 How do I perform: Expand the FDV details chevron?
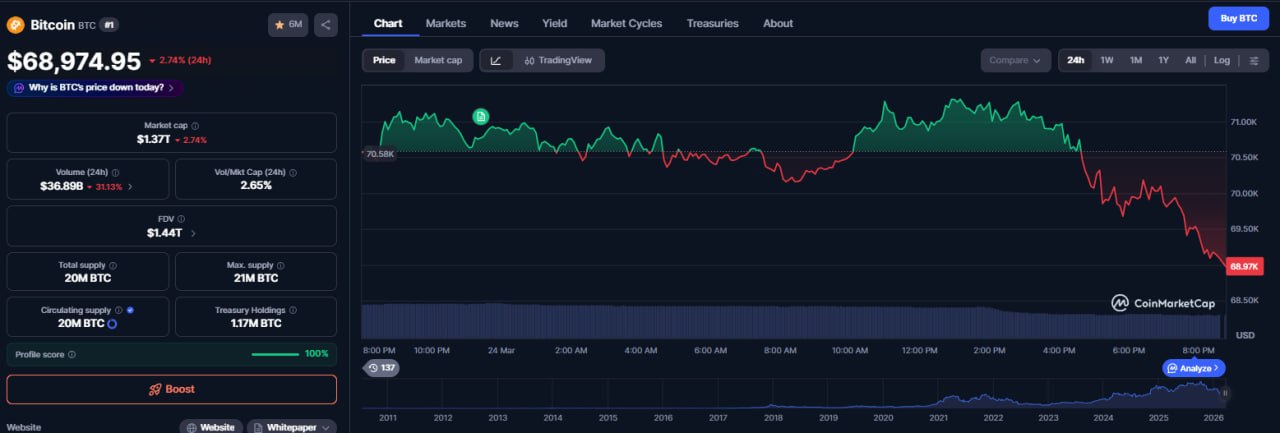click(x=193, y=233)
